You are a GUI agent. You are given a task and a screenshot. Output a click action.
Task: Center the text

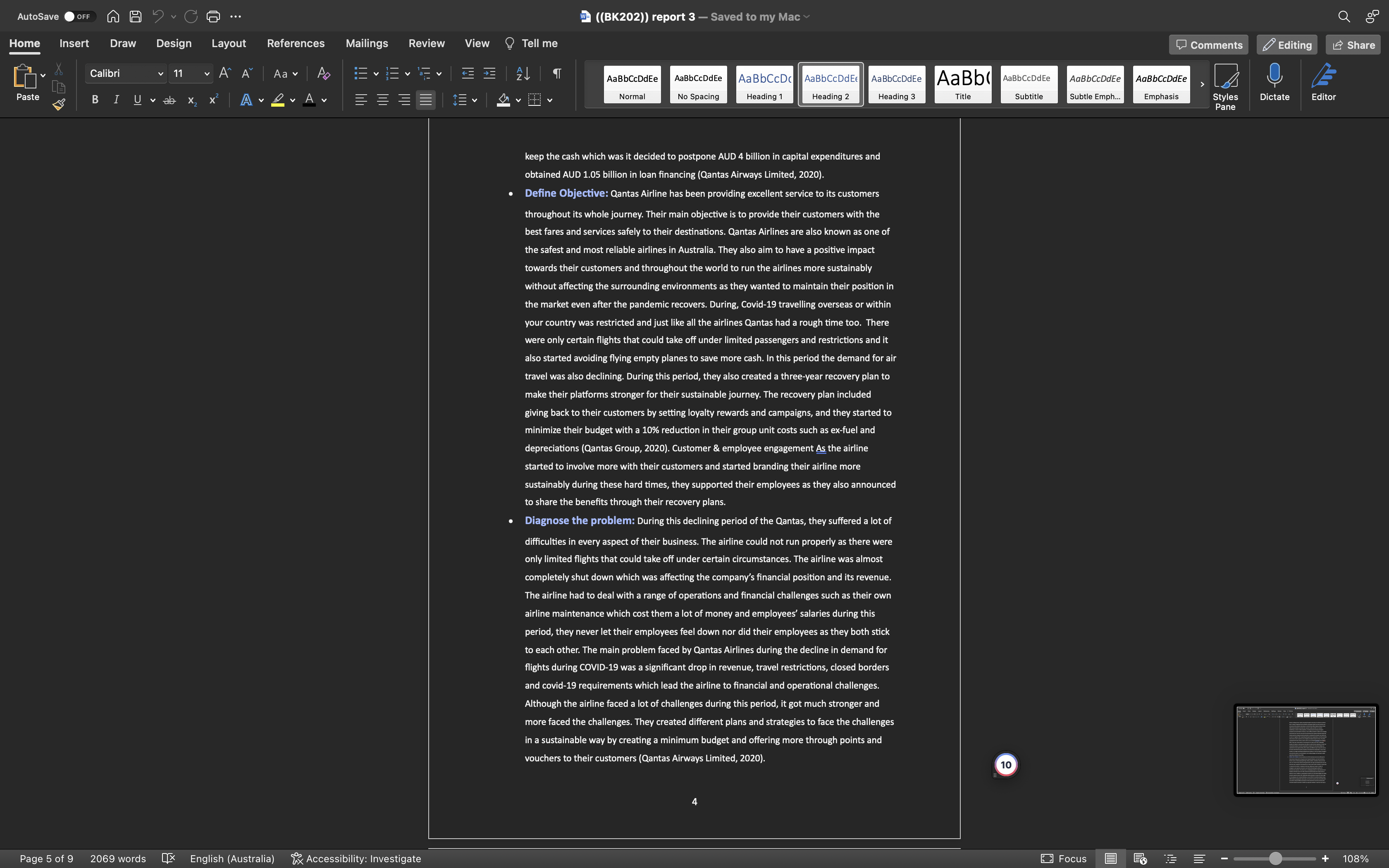(383, 100)
